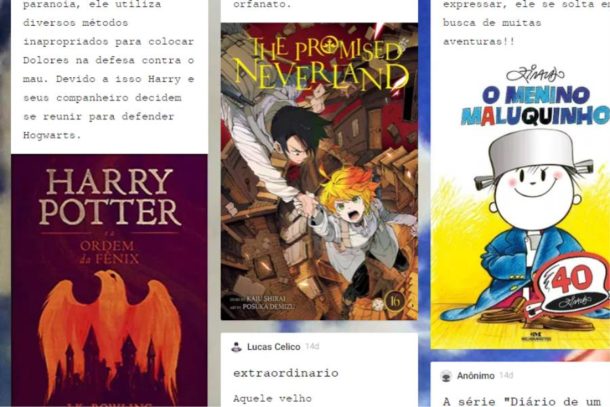Open the Anônimo author name
Viewport: 610px width, 407px height.
point(475,376)
